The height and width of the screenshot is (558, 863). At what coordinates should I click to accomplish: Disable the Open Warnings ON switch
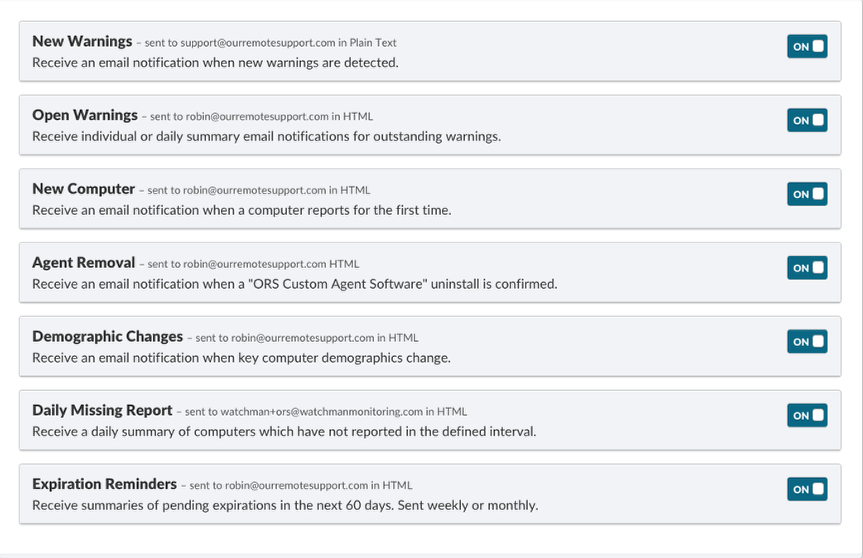pyautogui.click(x=807, y=120)
